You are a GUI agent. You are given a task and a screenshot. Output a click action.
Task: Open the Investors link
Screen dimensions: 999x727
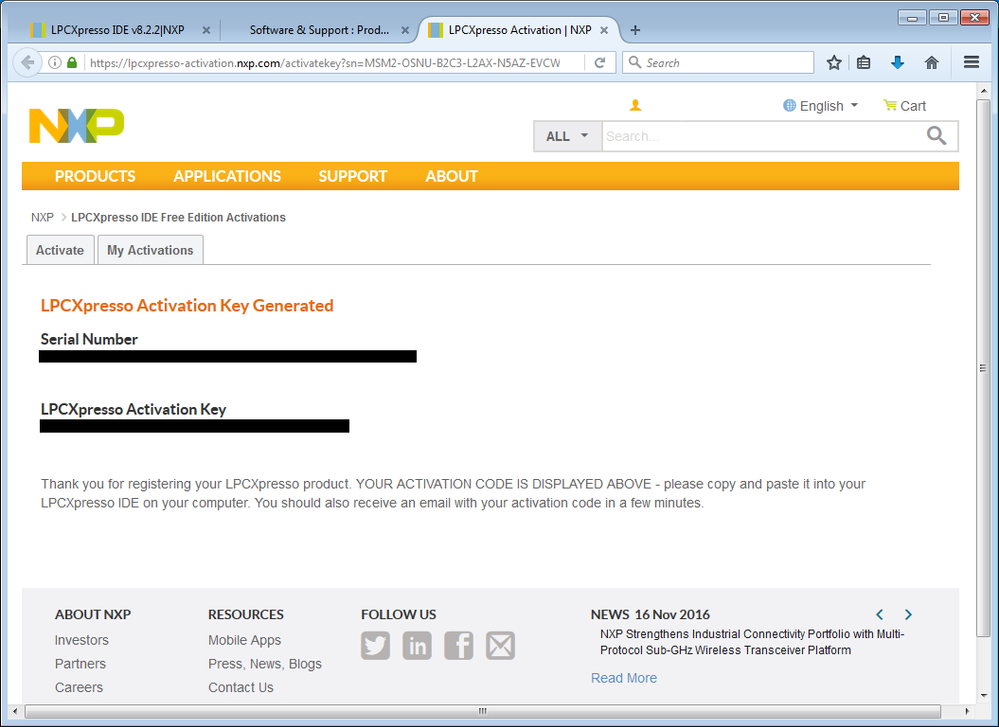82,640
